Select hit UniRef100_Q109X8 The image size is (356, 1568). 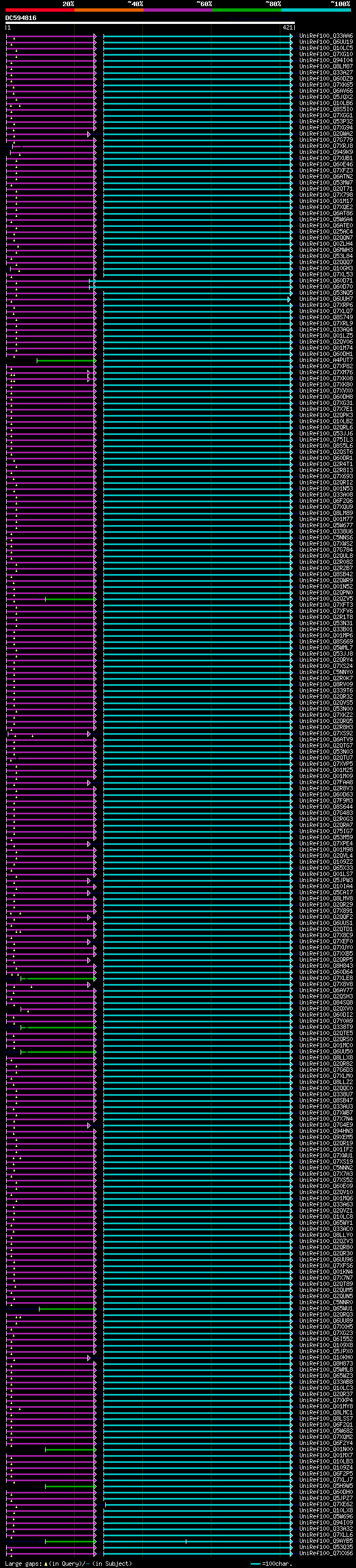click(326, 1345)
